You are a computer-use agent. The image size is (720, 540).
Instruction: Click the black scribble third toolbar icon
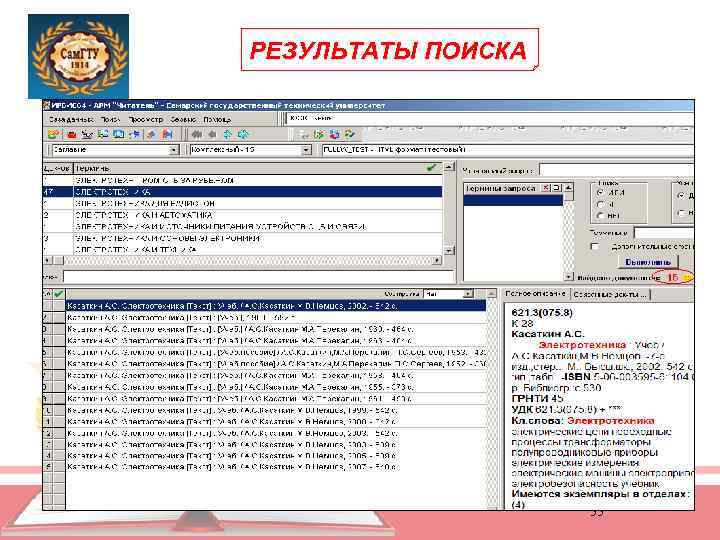[87, 135]
